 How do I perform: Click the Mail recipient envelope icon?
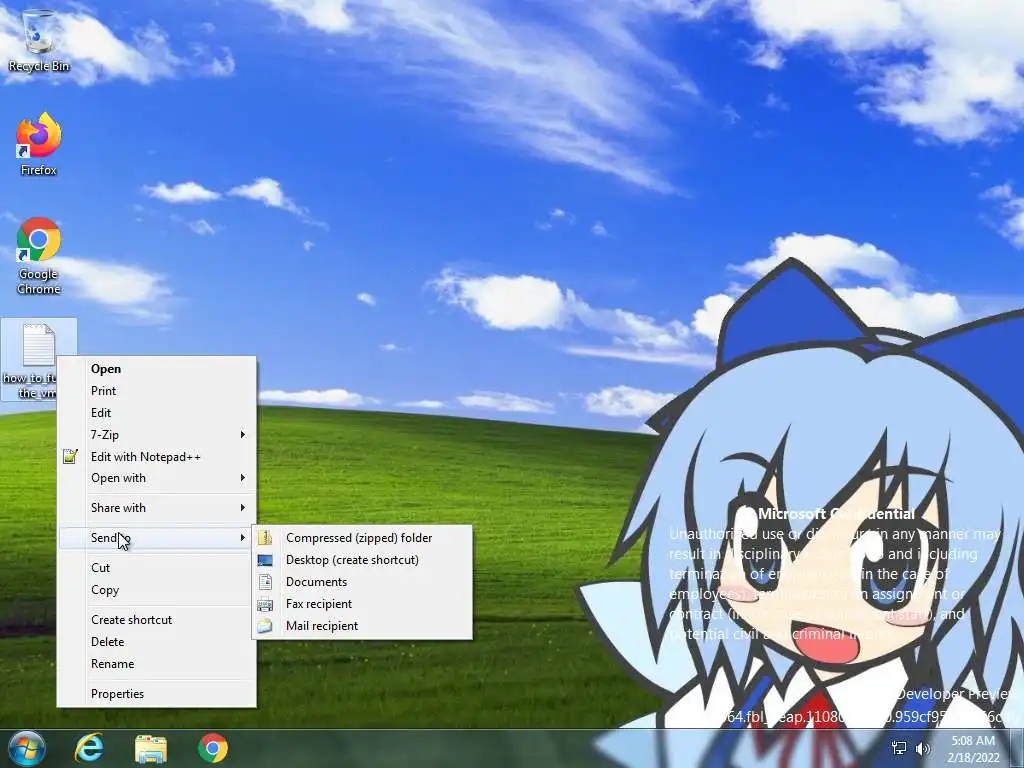click(265, 626)
